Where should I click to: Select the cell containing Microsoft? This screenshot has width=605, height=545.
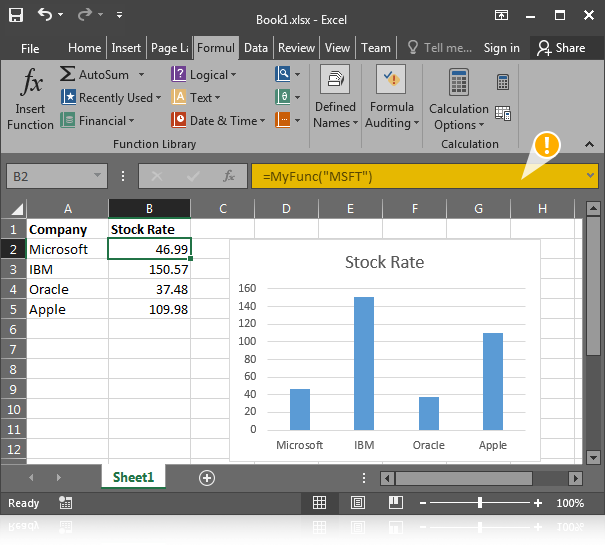[68, 249]
